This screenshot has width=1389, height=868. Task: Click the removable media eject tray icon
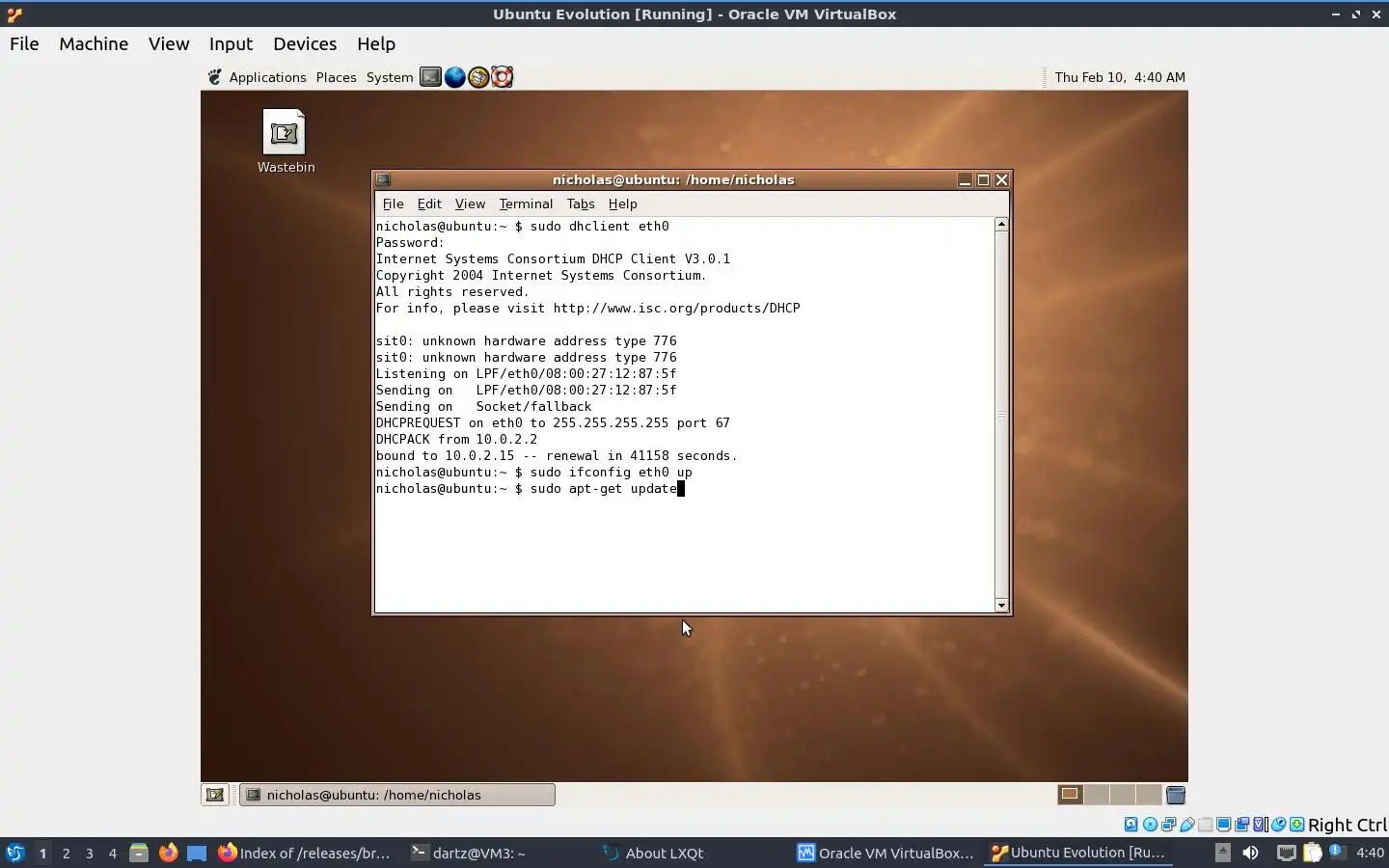coord(1223,853)
